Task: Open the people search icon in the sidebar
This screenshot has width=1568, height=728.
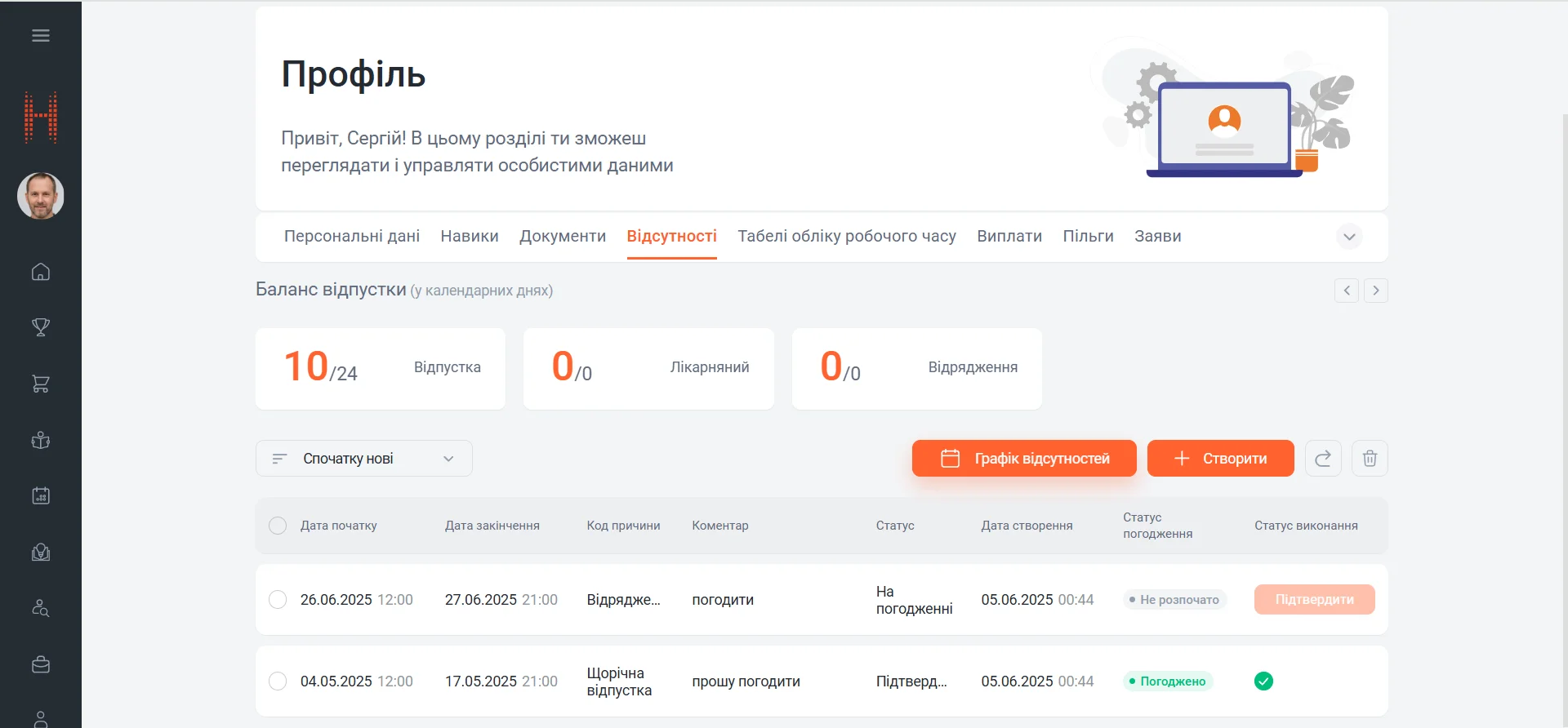Action: (41, 608)
